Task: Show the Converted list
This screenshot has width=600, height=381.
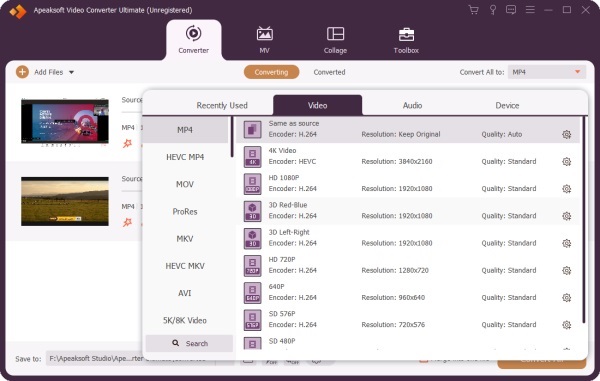Action: (329, 72)
